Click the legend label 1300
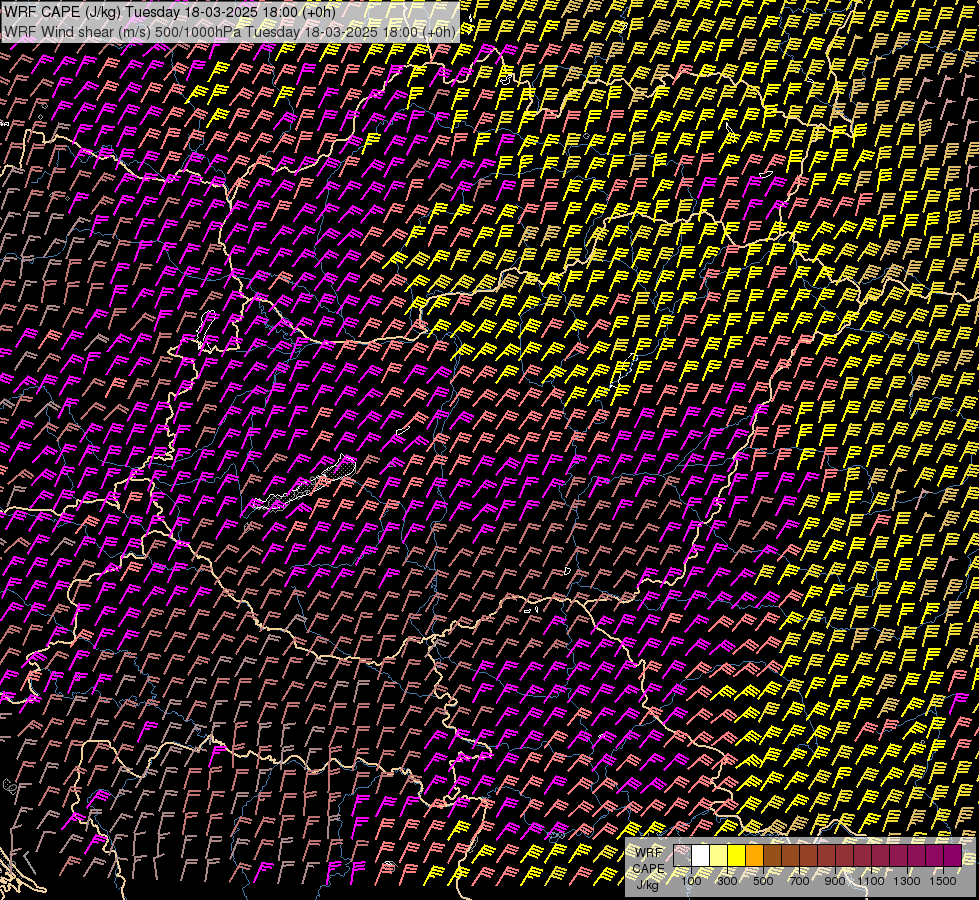This screenshot has width=979, height=900. click(907, 881)
